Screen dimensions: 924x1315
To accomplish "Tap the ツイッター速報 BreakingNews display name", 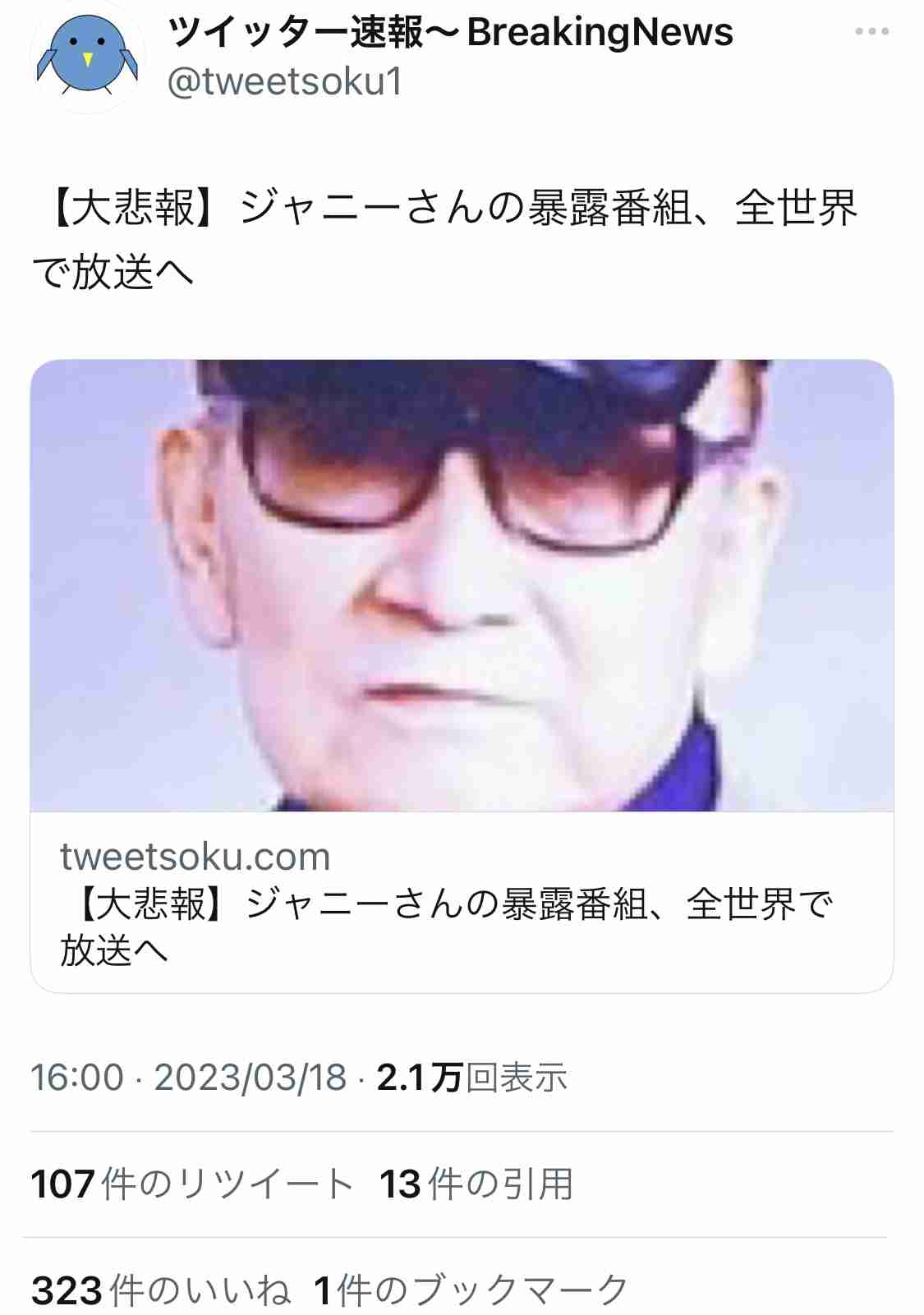I will (450, 33).
